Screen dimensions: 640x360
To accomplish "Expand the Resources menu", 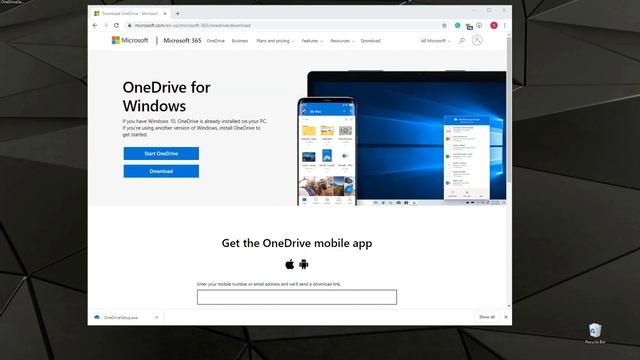I will point(342,41).
